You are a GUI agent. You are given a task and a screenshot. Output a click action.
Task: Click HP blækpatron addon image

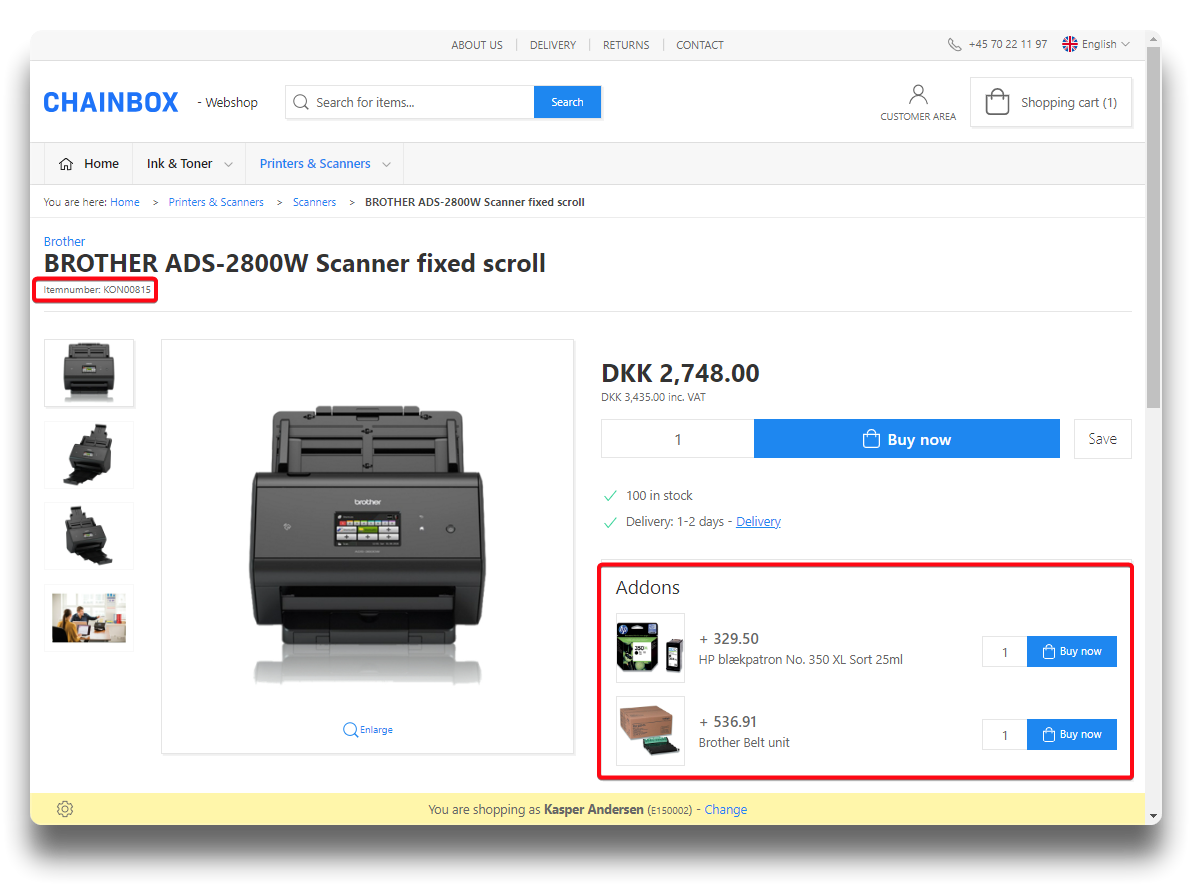pos(650,648)
